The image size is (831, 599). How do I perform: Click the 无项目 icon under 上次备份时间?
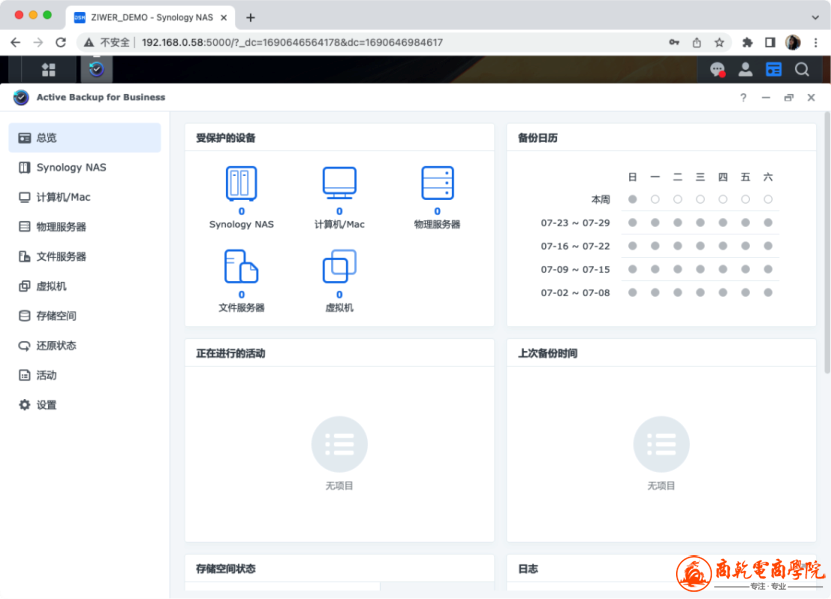[x=661, y=444]
